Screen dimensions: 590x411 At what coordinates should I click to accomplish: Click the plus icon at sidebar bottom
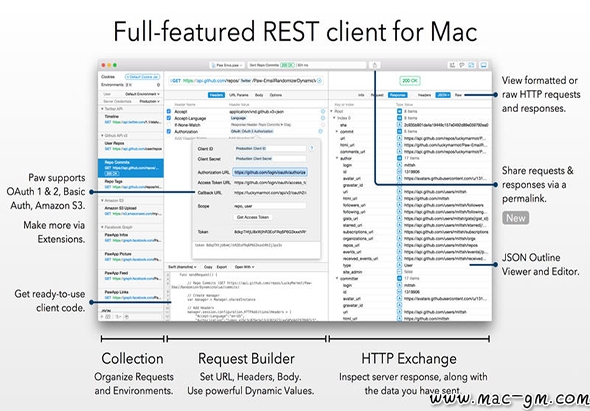point(102,317)
